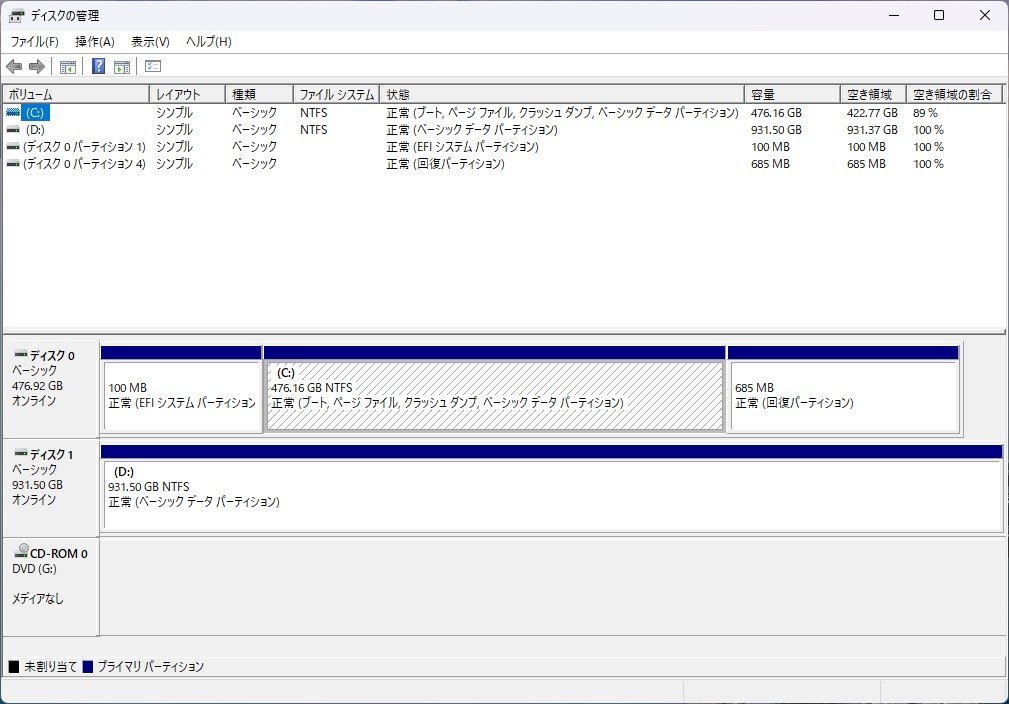Image resolution: width=1009 pixels, height=704 pixels.
Task: Open the ファイル(F) menu
Action: (x=35, y=42)
